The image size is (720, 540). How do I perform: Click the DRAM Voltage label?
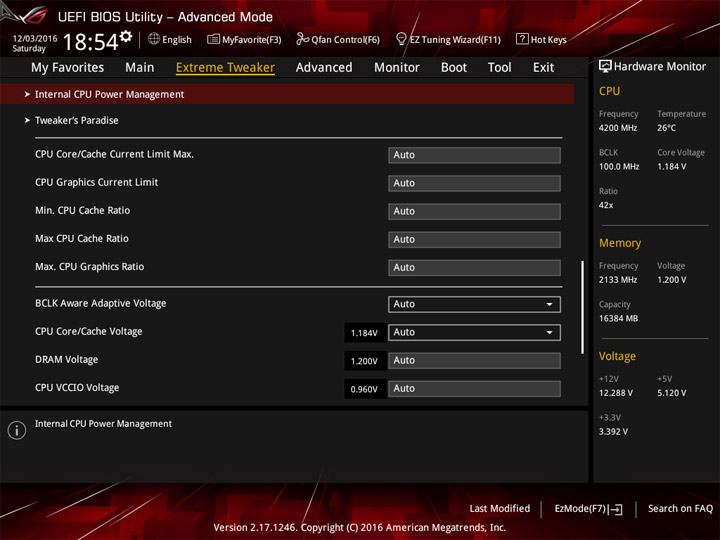(x=67, y=360)
